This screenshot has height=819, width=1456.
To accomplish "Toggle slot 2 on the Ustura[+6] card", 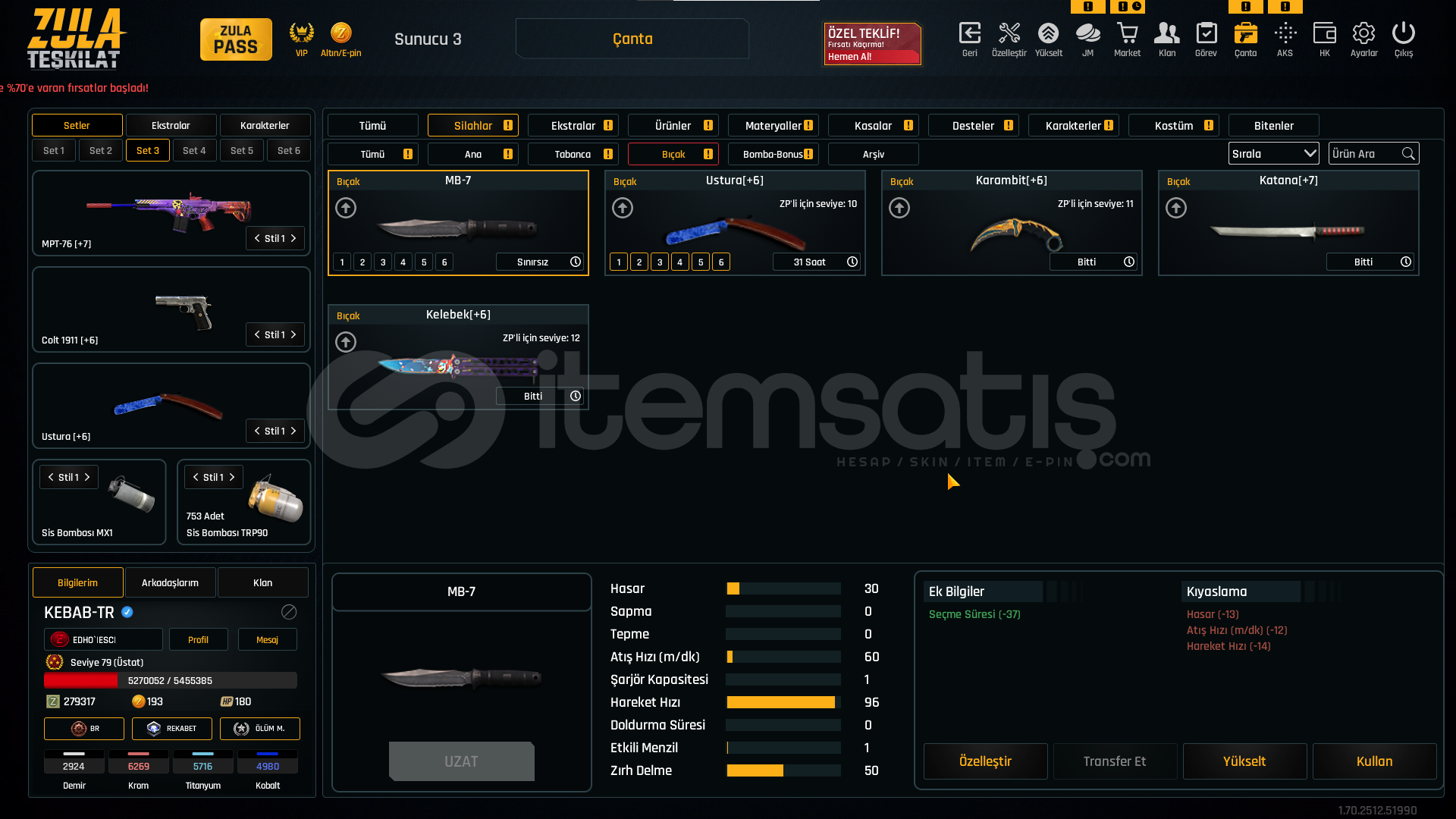I will [639, 262].
